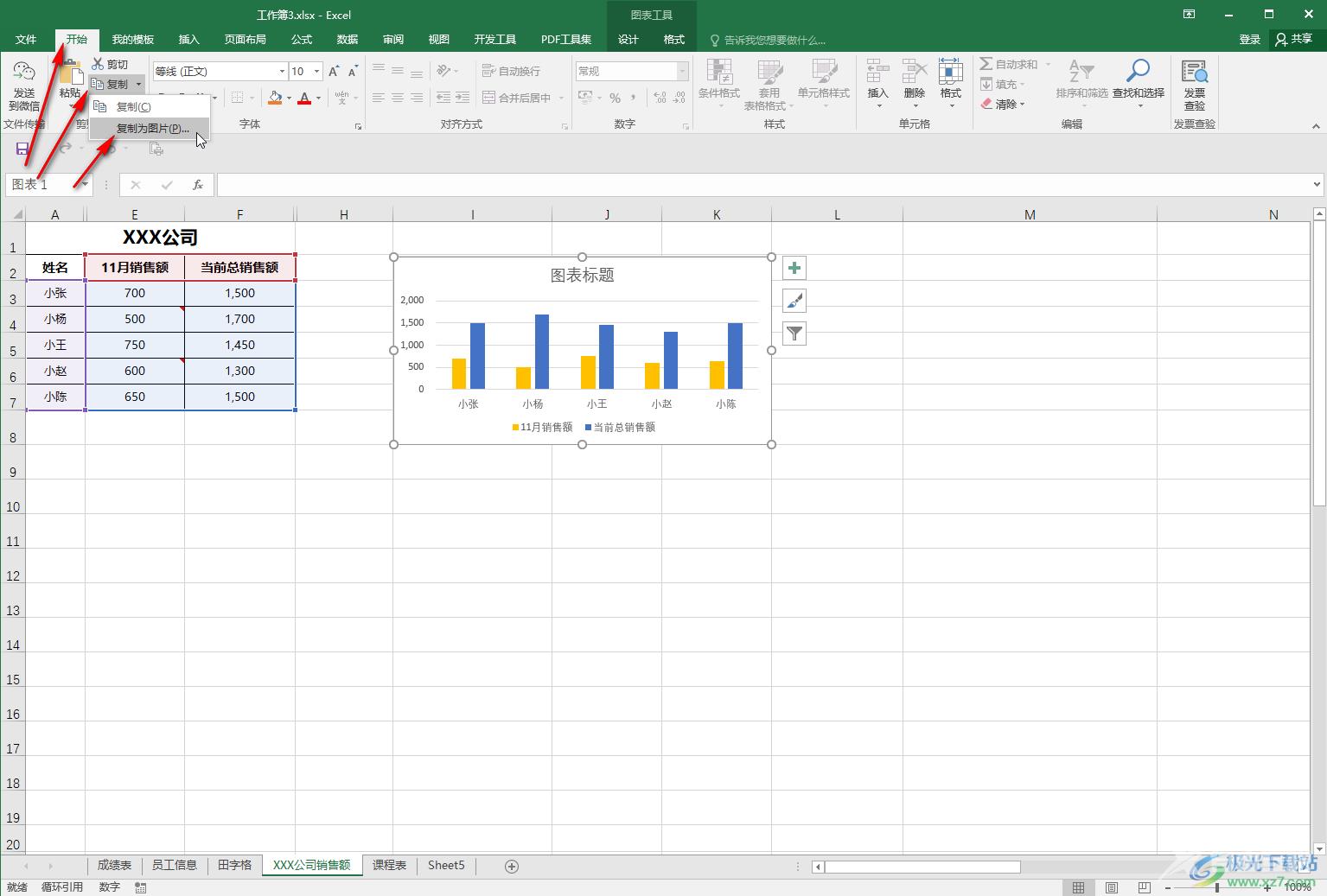Open the chart Design (设计) tab
The width and height of the screenshot is (1327, 896).
click(628, 39)
